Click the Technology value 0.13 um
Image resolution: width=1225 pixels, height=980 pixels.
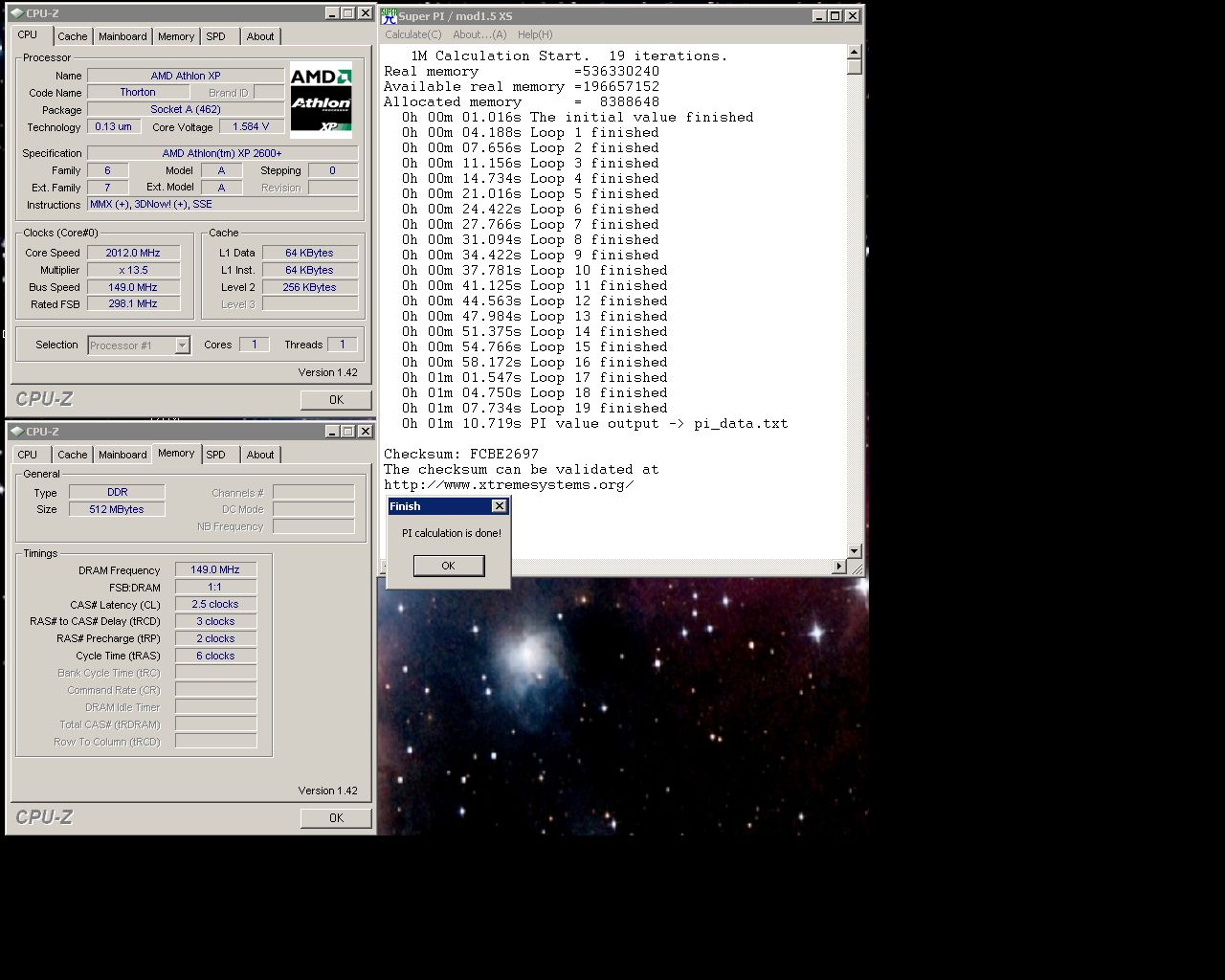pyautogui.click(x=113, y=126)
